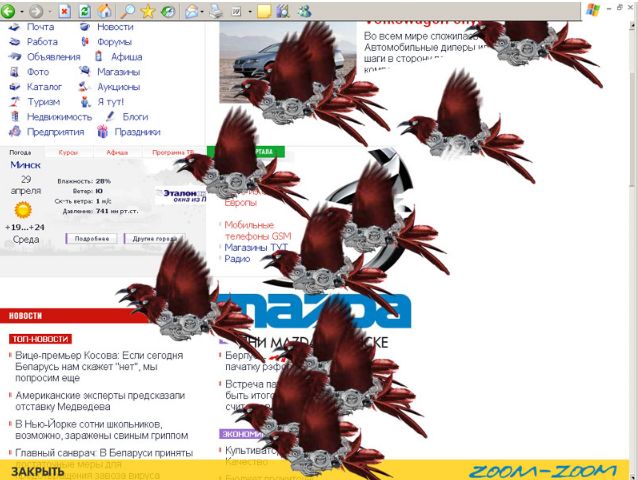Click ЗАКРЫТЬ to close the ad
The image size is (638, 480).
click(37, 471)
